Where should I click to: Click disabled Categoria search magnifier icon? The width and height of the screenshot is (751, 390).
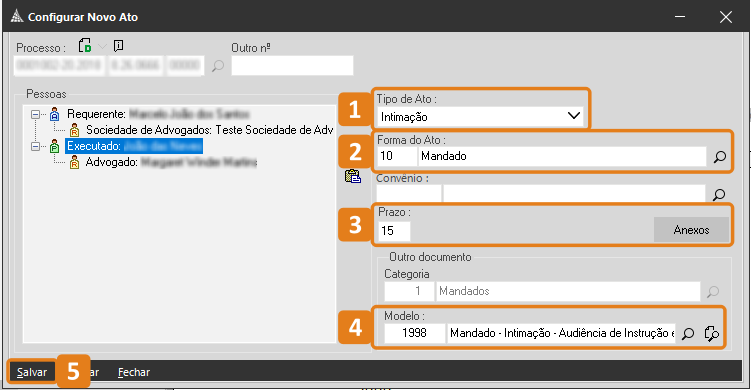coord(713,291)
